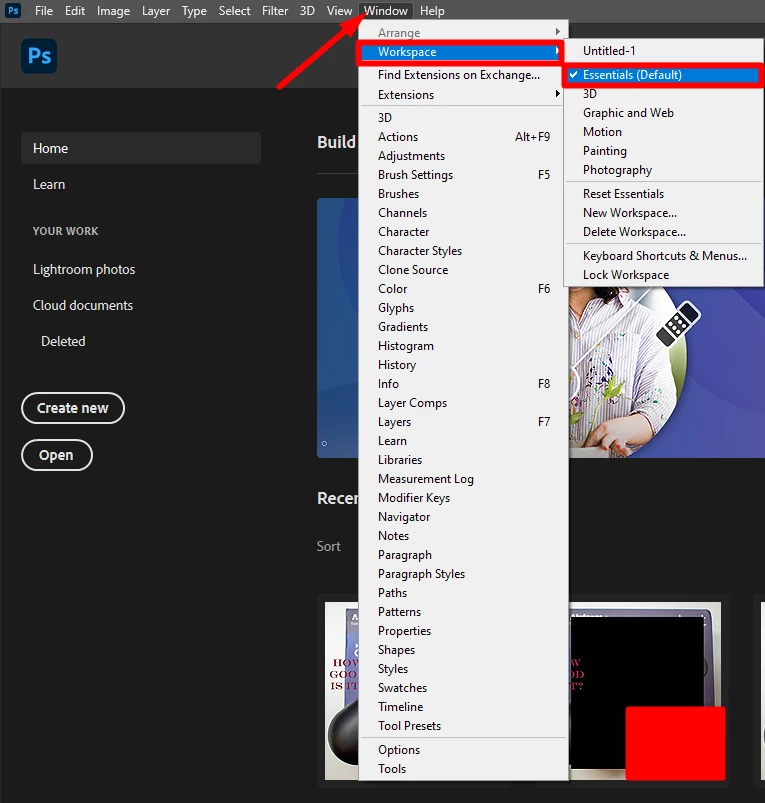This screenshot has height=803, width=765.
Task: Show the Layer Comps panel
Action: click(463, 403)
